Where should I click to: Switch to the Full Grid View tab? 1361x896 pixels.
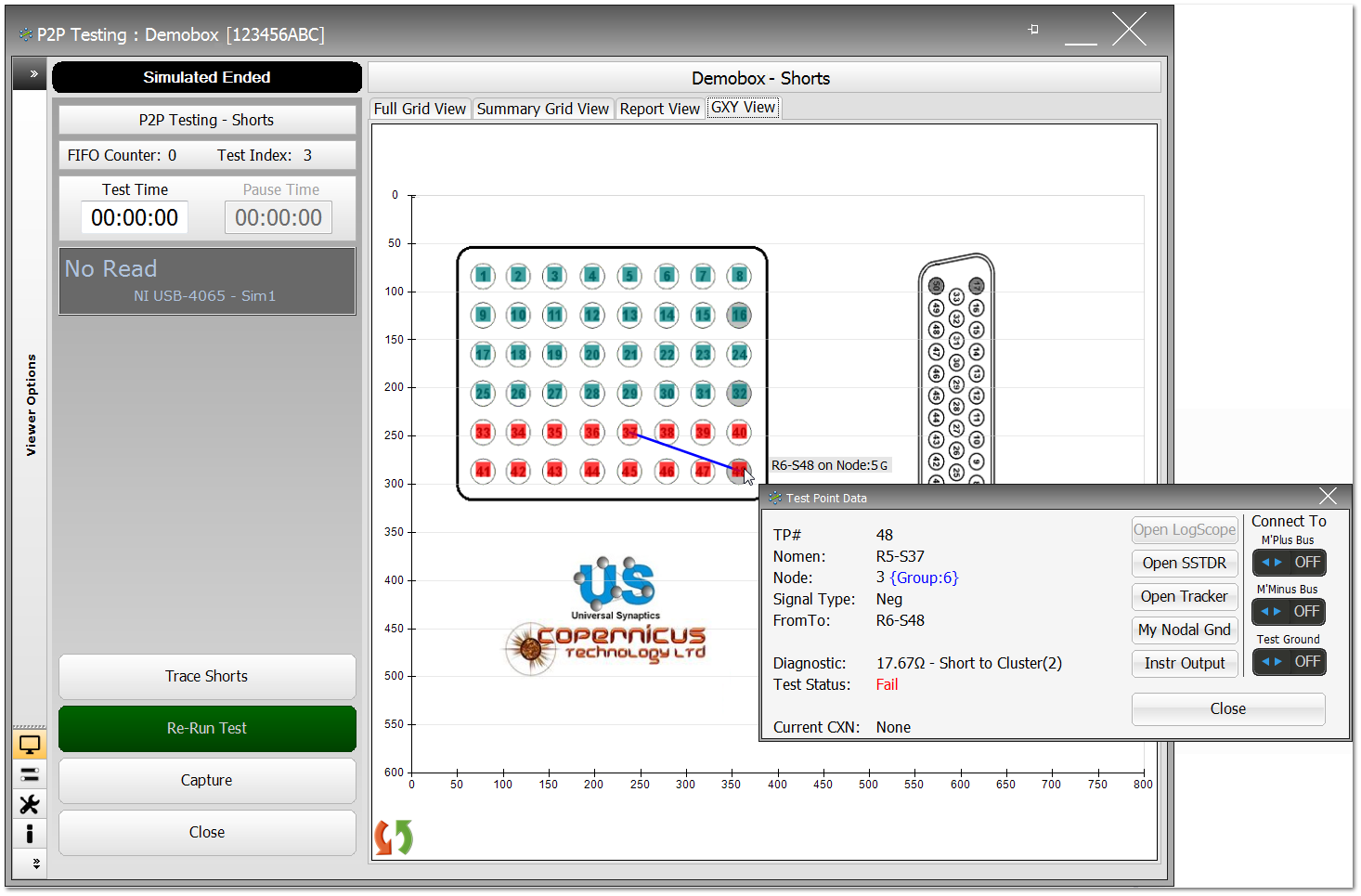(x=420, y=109)
